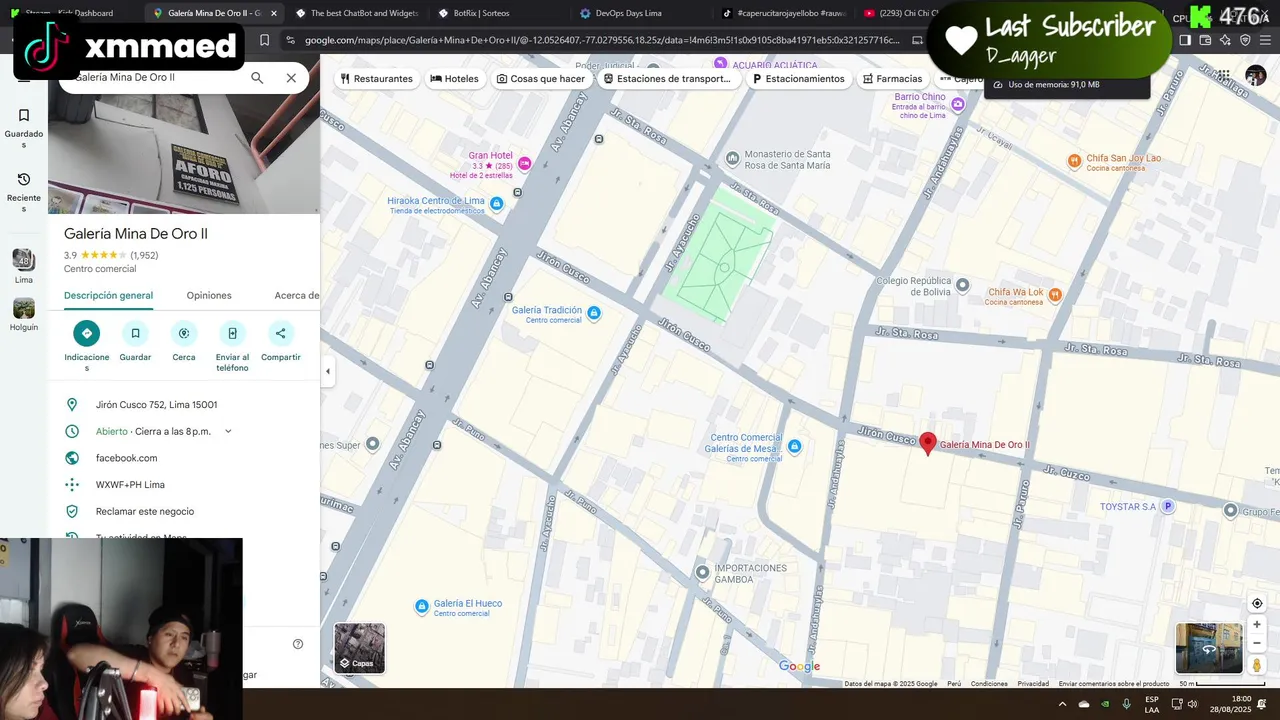Filter the map by Estacionamientos
This screenshot has width=1280, height=720.
[x=798, y=78]
